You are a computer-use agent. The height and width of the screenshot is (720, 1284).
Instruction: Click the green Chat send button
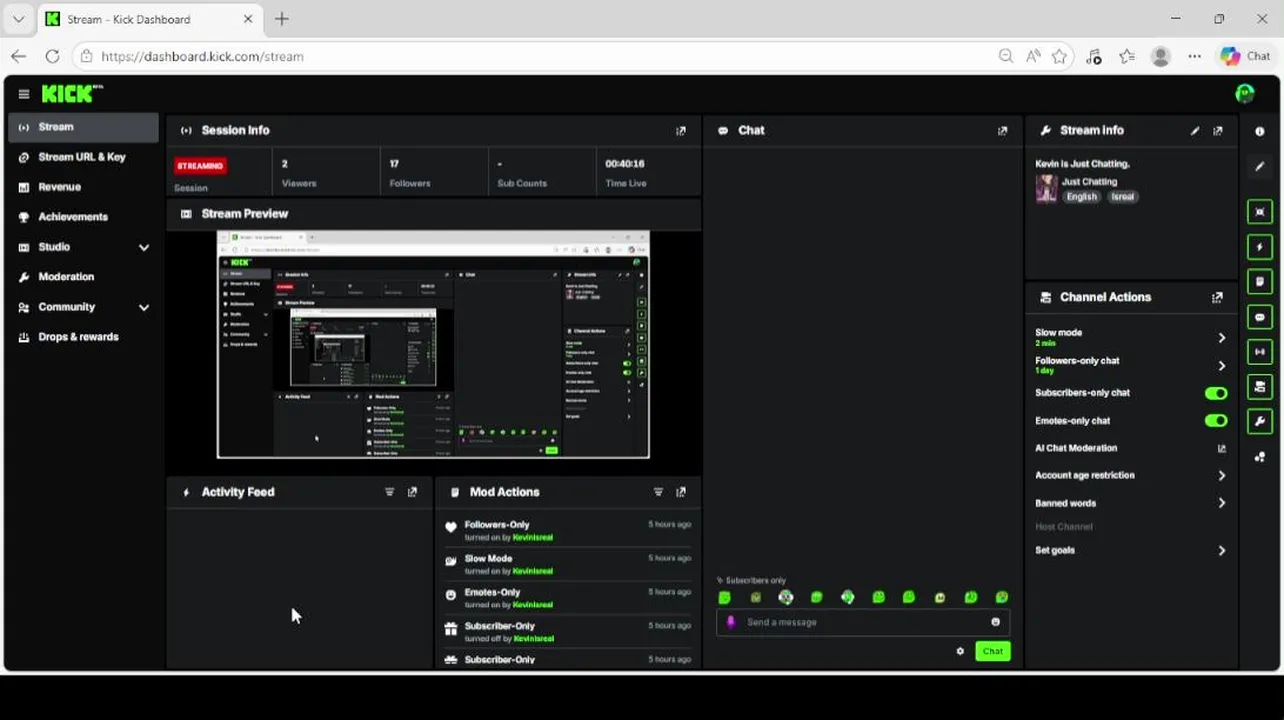(x=993, y=651)
